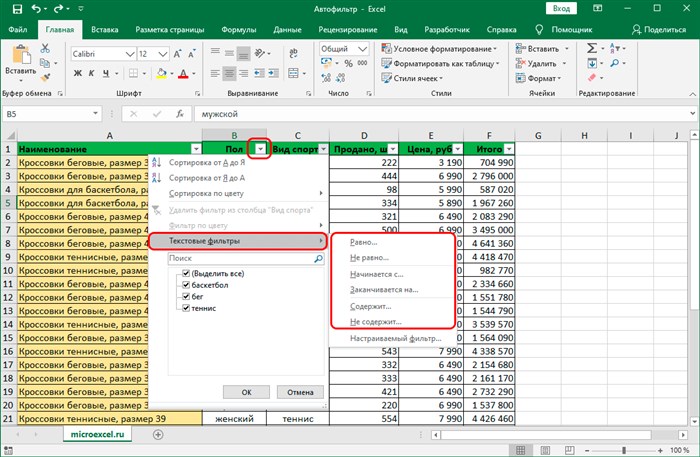Click the Вход sign-in button
Viewport: 700px width, 457px height.
click(561, 8)
